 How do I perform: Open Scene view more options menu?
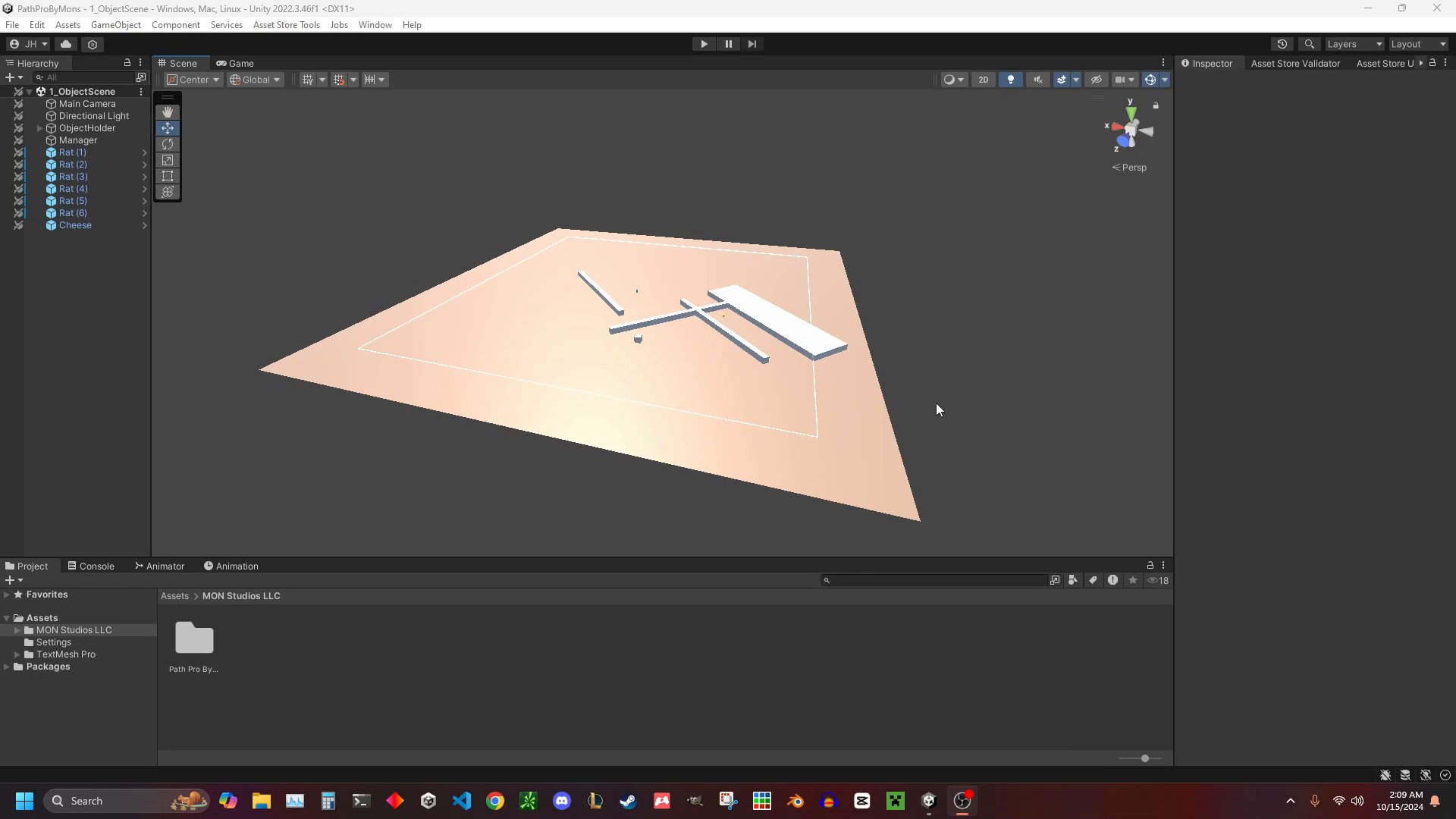(x=1163, y=63)
